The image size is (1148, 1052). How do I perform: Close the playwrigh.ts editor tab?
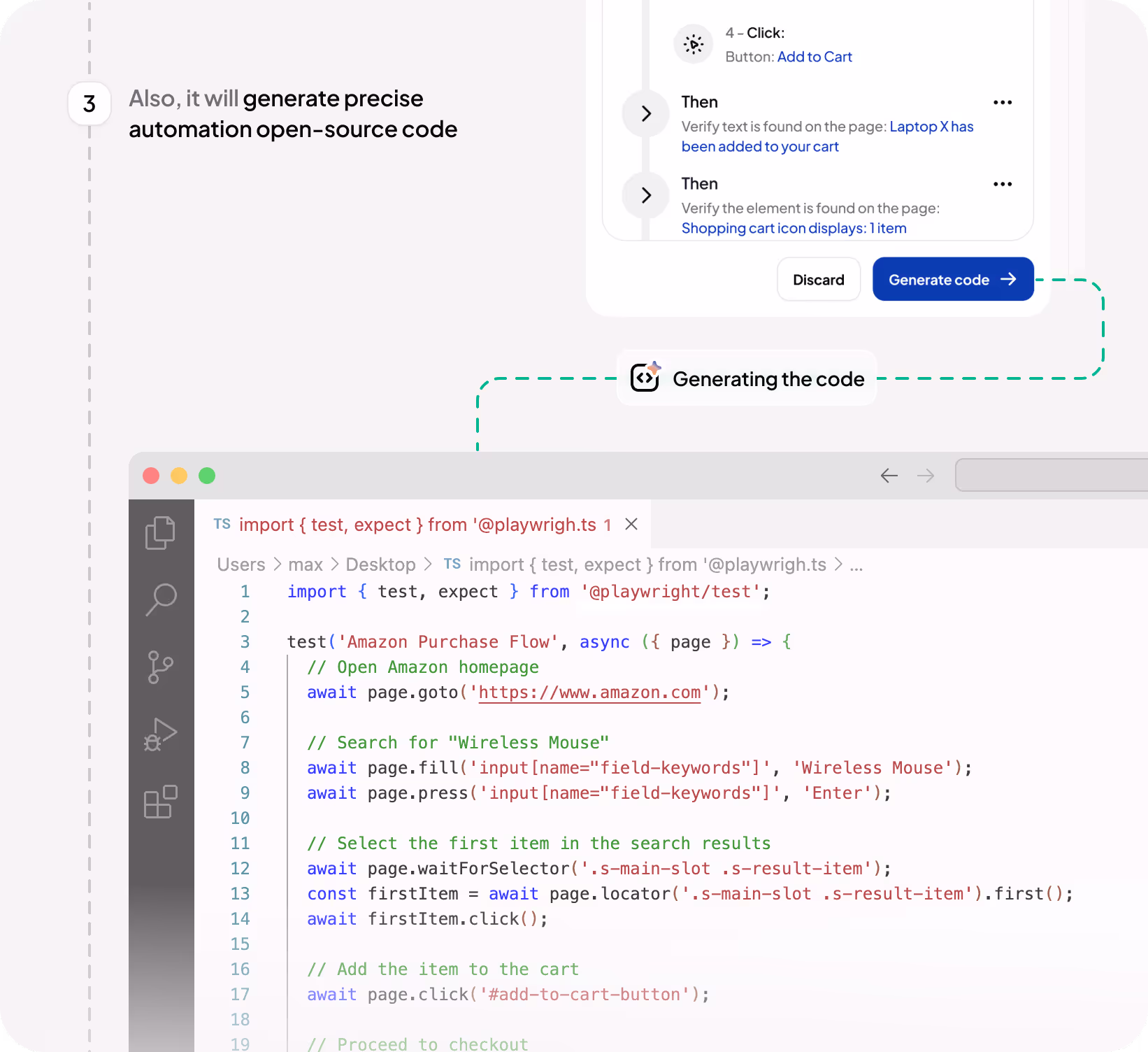point(631,524)
